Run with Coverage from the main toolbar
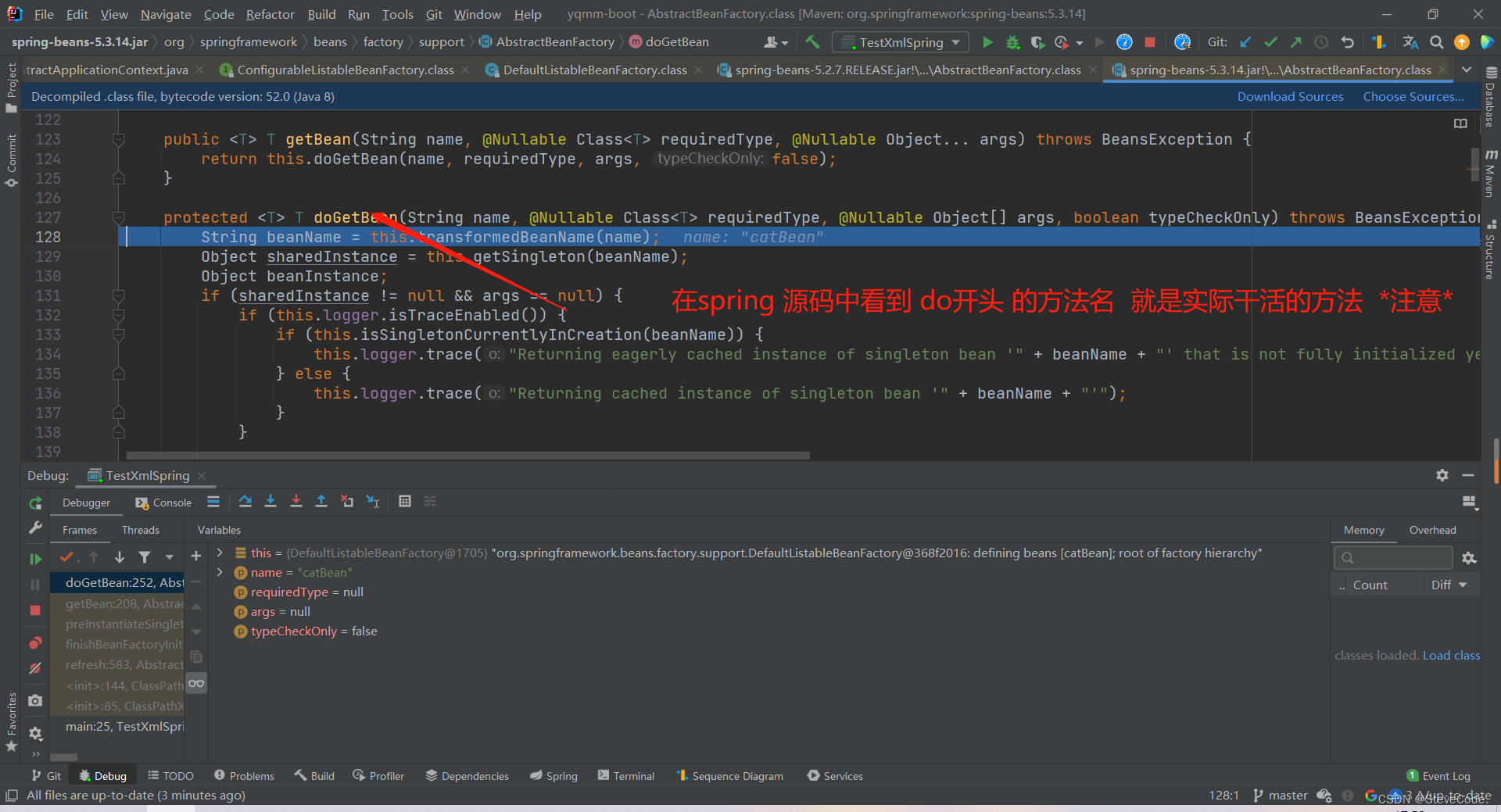Image resolution: width=1501 pixels, height=812 pixels. coord(1037,42)
